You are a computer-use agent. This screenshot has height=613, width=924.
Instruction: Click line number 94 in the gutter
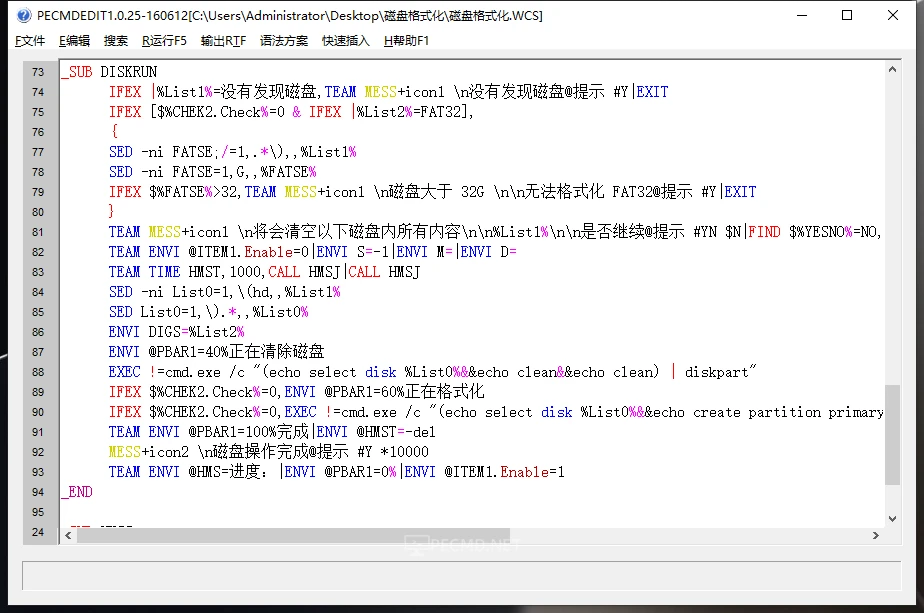tap(38, 492)
